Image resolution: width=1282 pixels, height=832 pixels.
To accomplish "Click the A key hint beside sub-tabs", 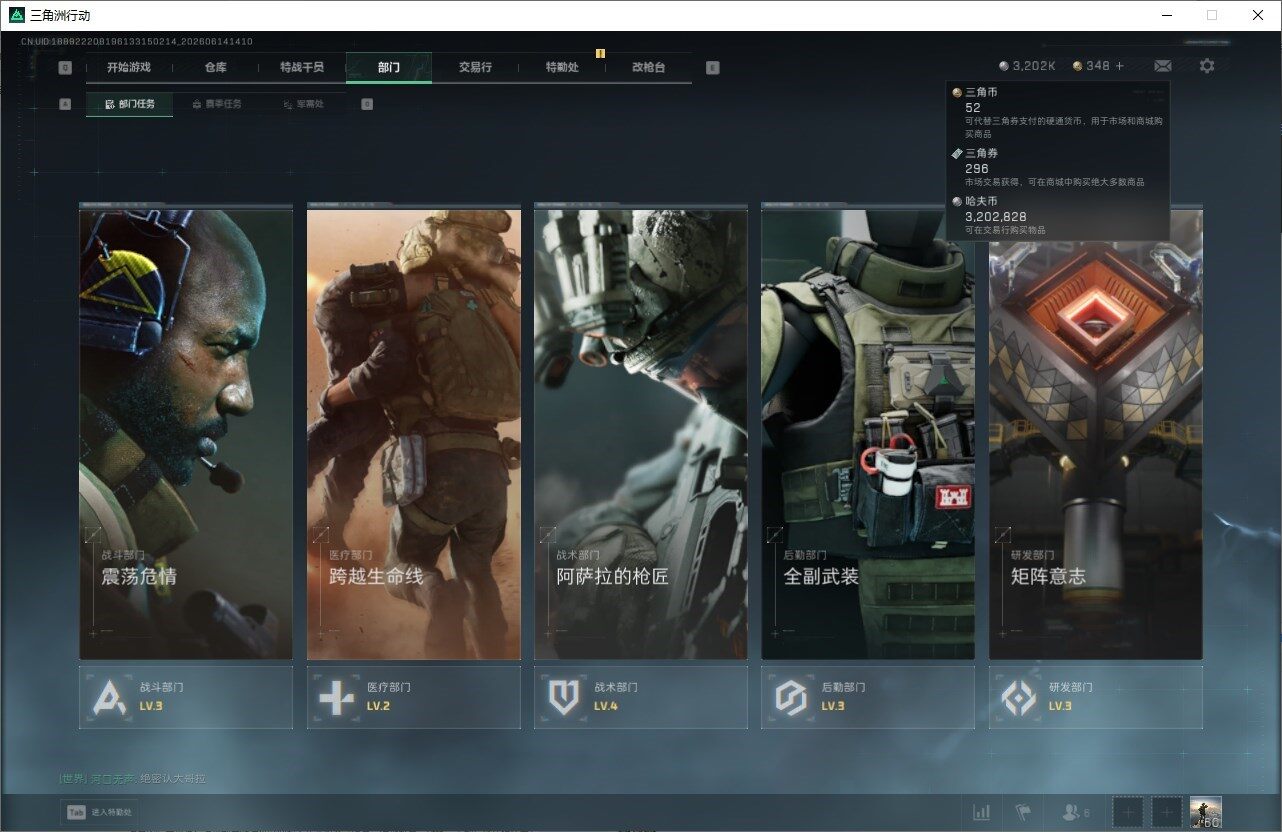I will click(65, 104).
